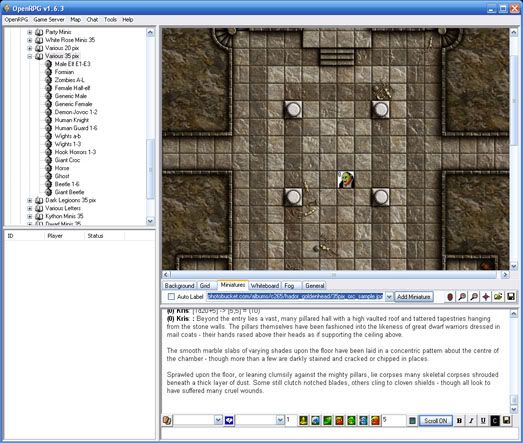This screenshot has width=523, height=443.
Task: Open the miniature URL dropdown arrow
Action: pyautogui.click(x=389, y=297)
